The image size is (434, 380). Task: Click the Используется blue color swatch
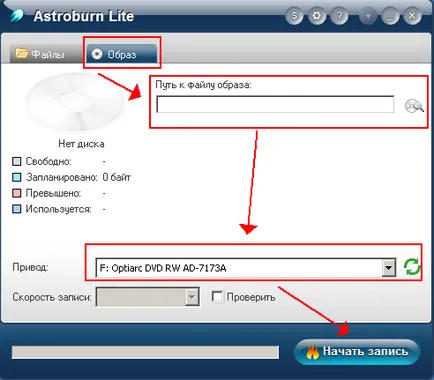pos(17,209)
